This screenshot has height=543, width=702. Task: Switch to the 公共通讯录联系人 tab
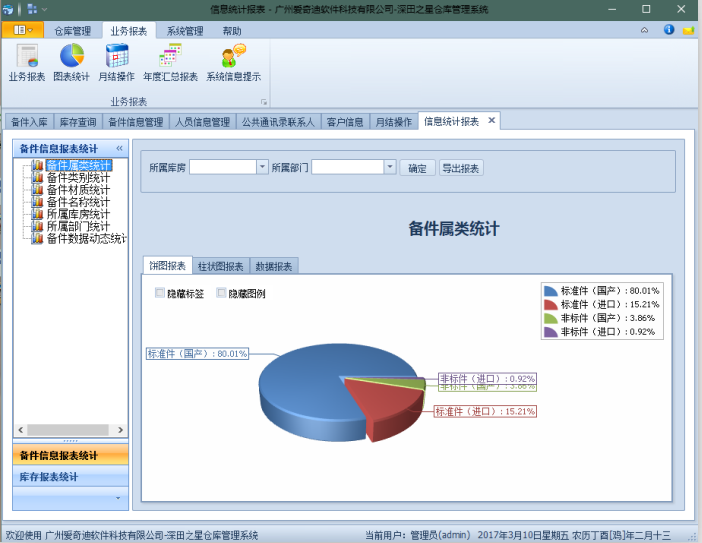click(x=278, y=122)
